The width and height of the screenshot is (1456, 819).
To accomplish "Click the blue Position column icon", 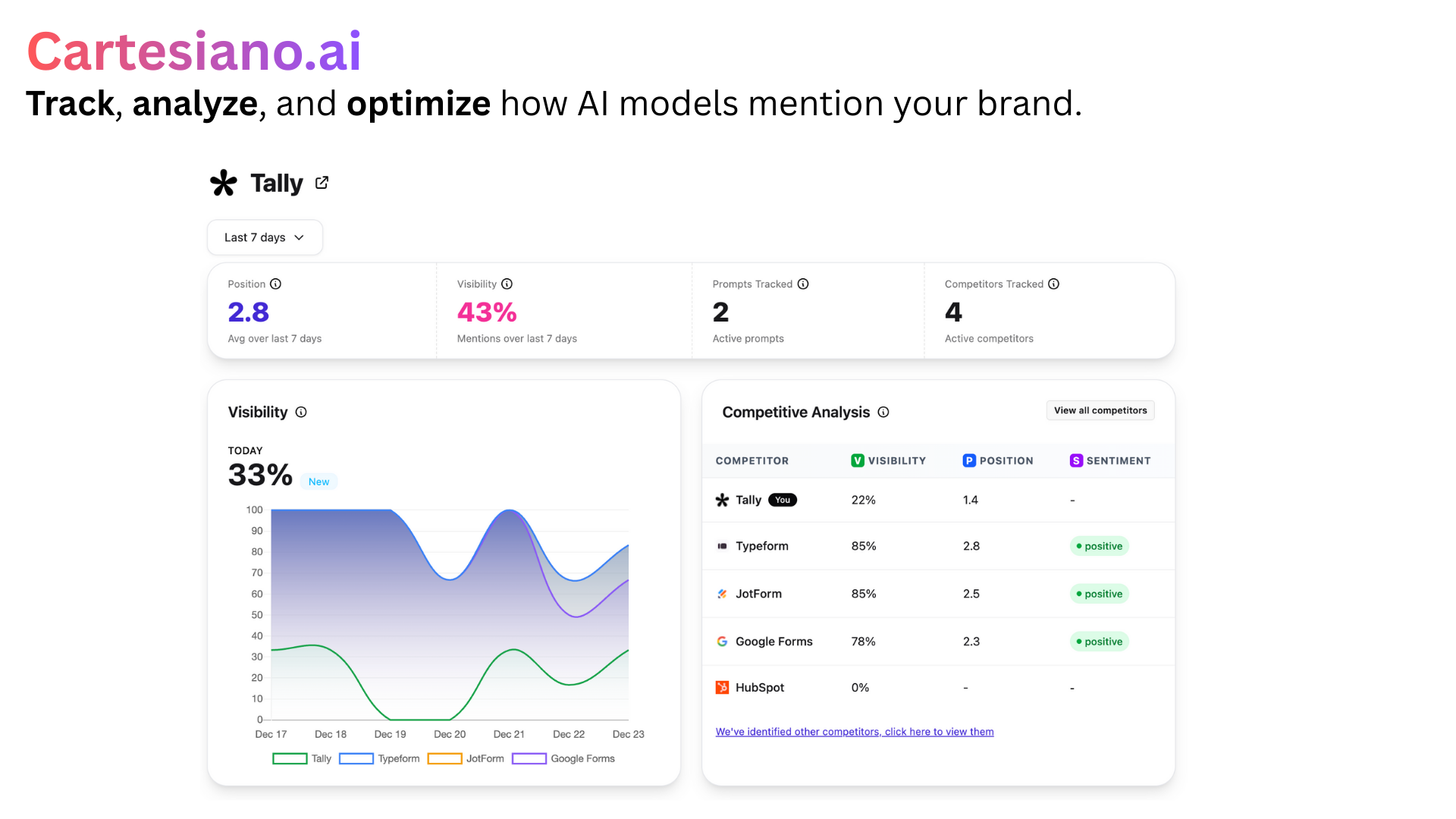I will coord(969,460).
